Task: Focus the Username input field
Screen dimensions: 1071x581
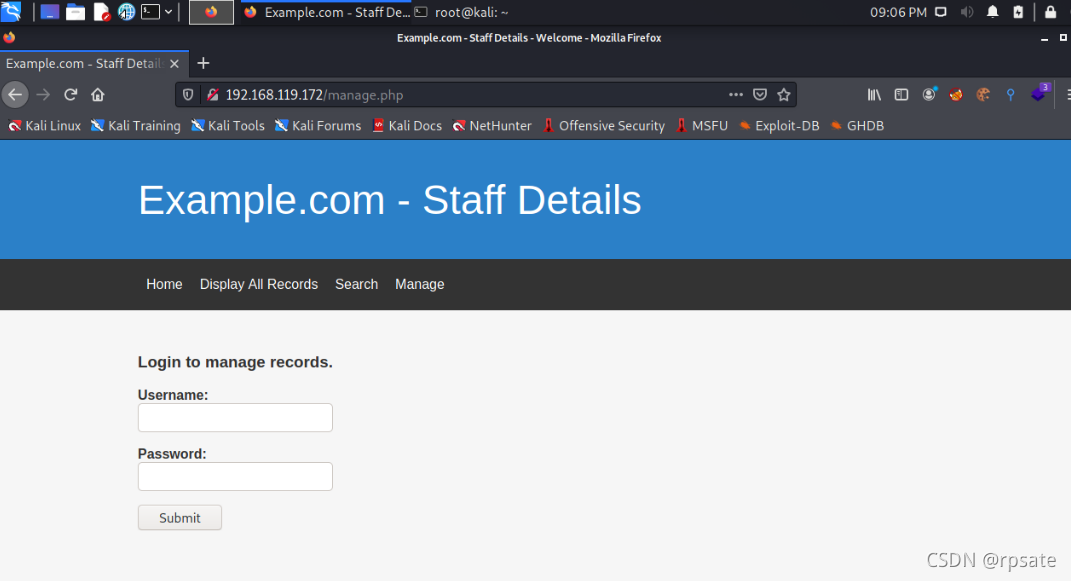Action: pyautogui.click(x=235, y=417)
